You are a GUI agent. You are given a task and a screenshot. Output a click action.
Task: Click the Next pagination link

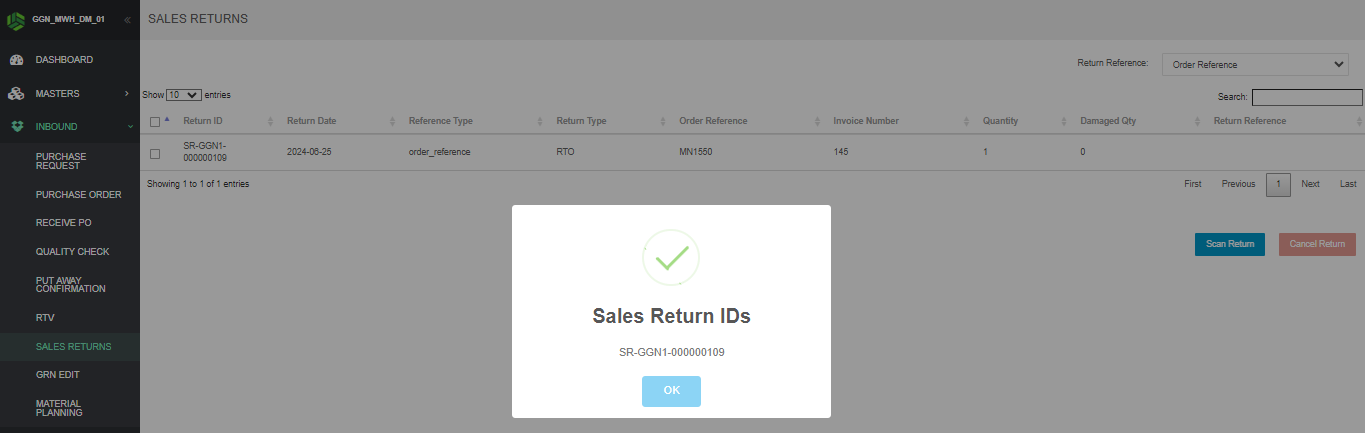click(1310, 184)
